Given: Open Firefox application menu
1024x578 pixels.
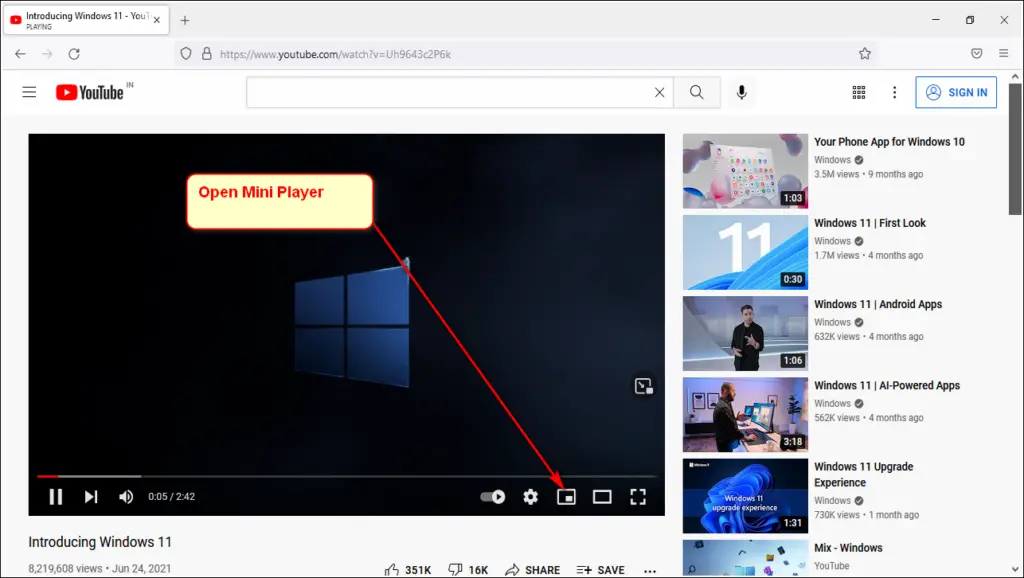Looking at the screenshot, I should click(1004, 54).
